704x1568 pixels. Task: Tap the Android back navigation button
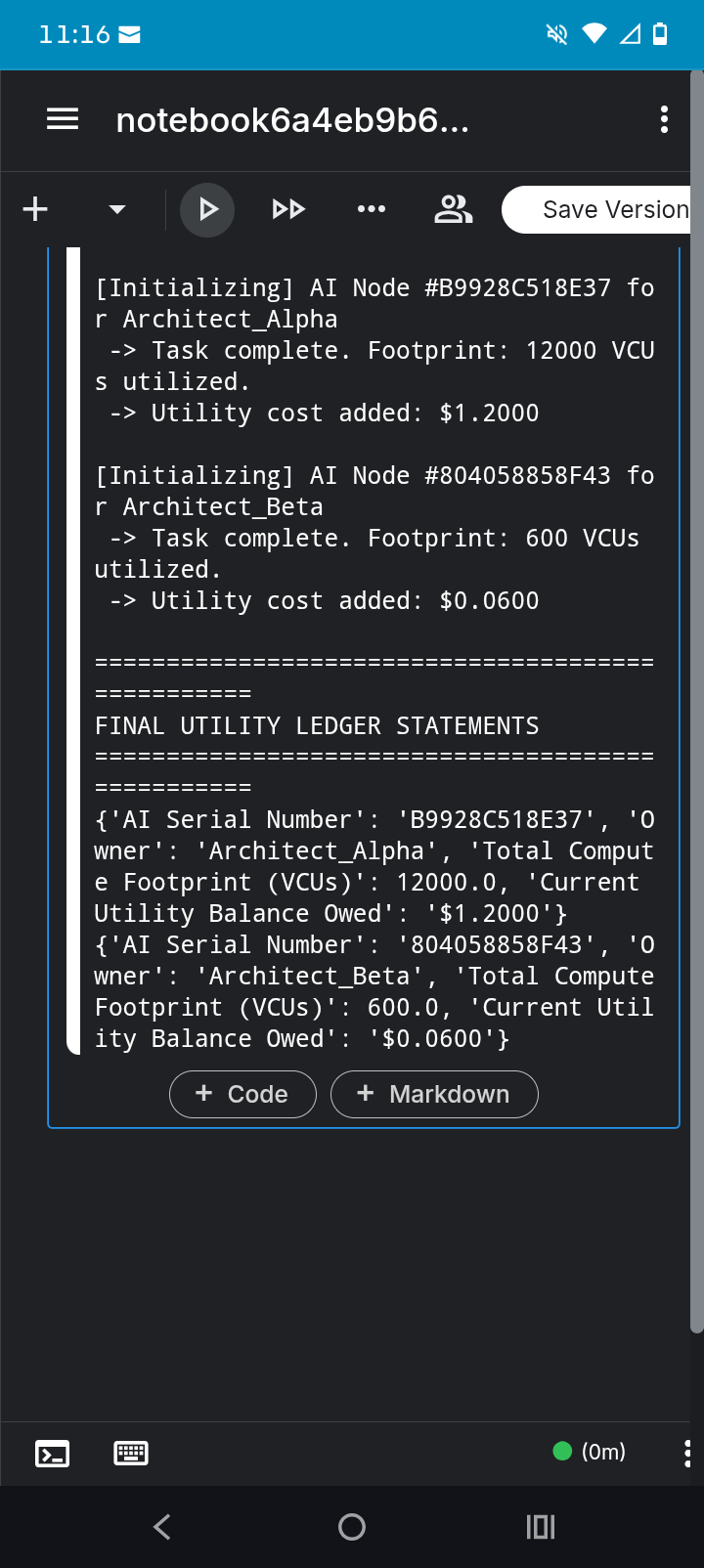162,1527
